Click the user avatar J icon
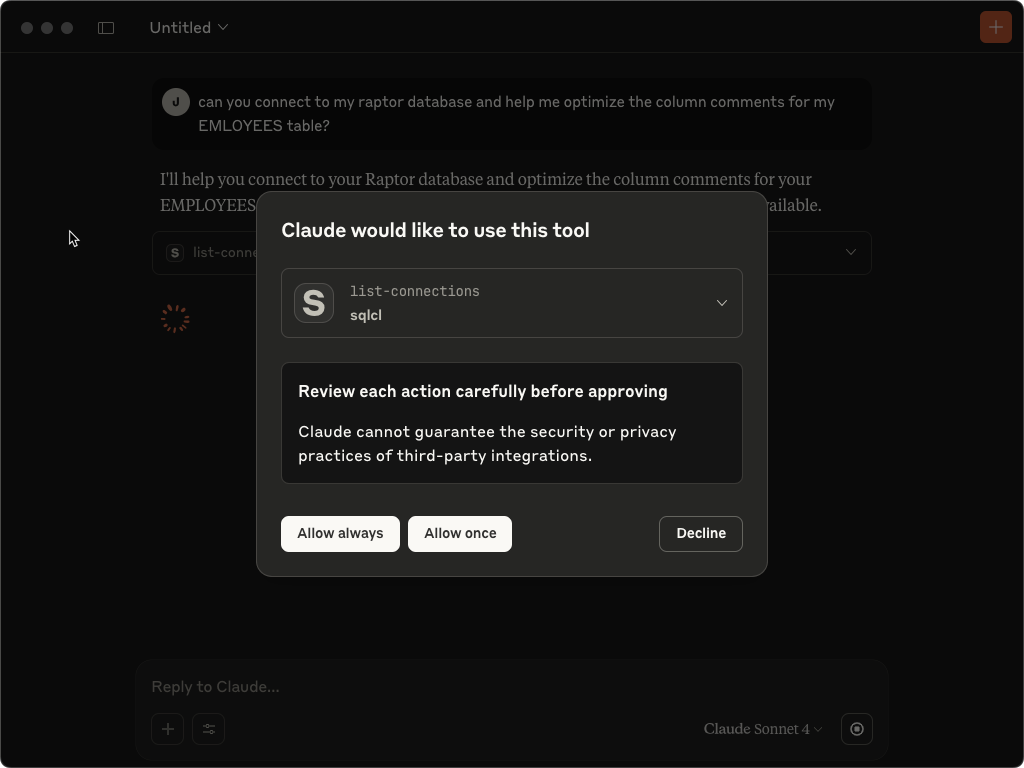This screenshot has height=768, width=1024. click(x=176, y=102)
